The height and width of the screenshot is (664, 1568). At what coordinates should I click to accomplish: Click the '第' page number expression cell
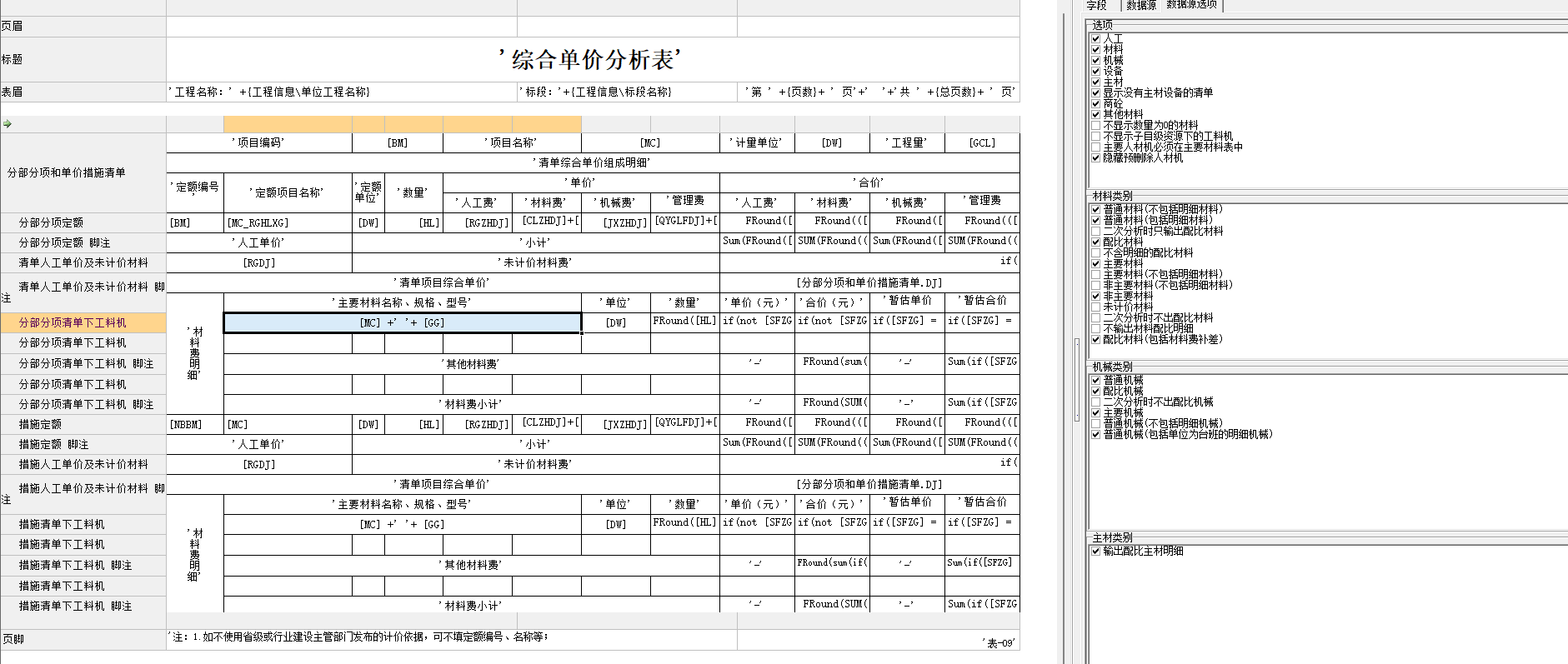879,92
